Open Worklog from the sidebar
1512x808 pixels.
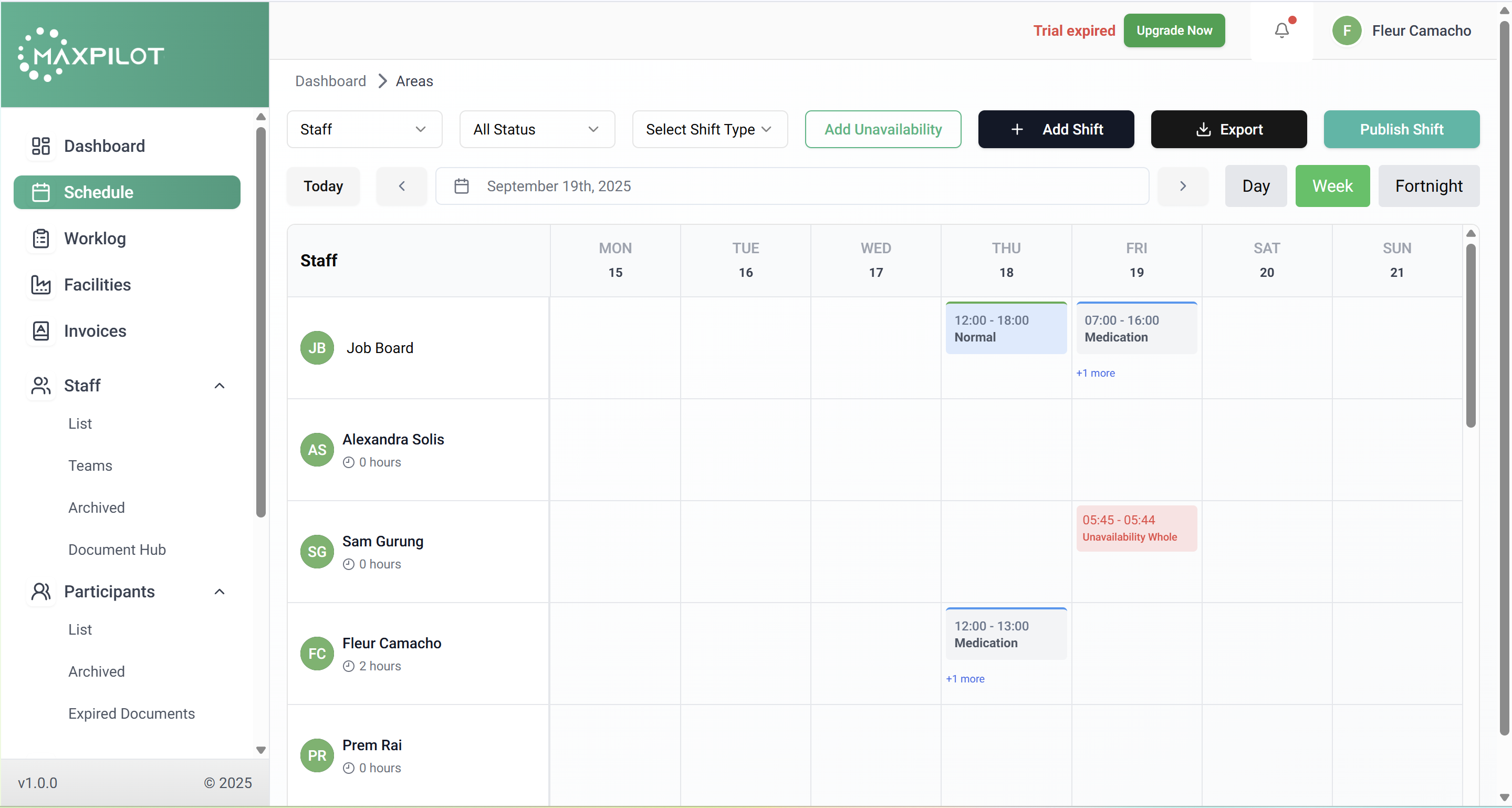point(95,239)
